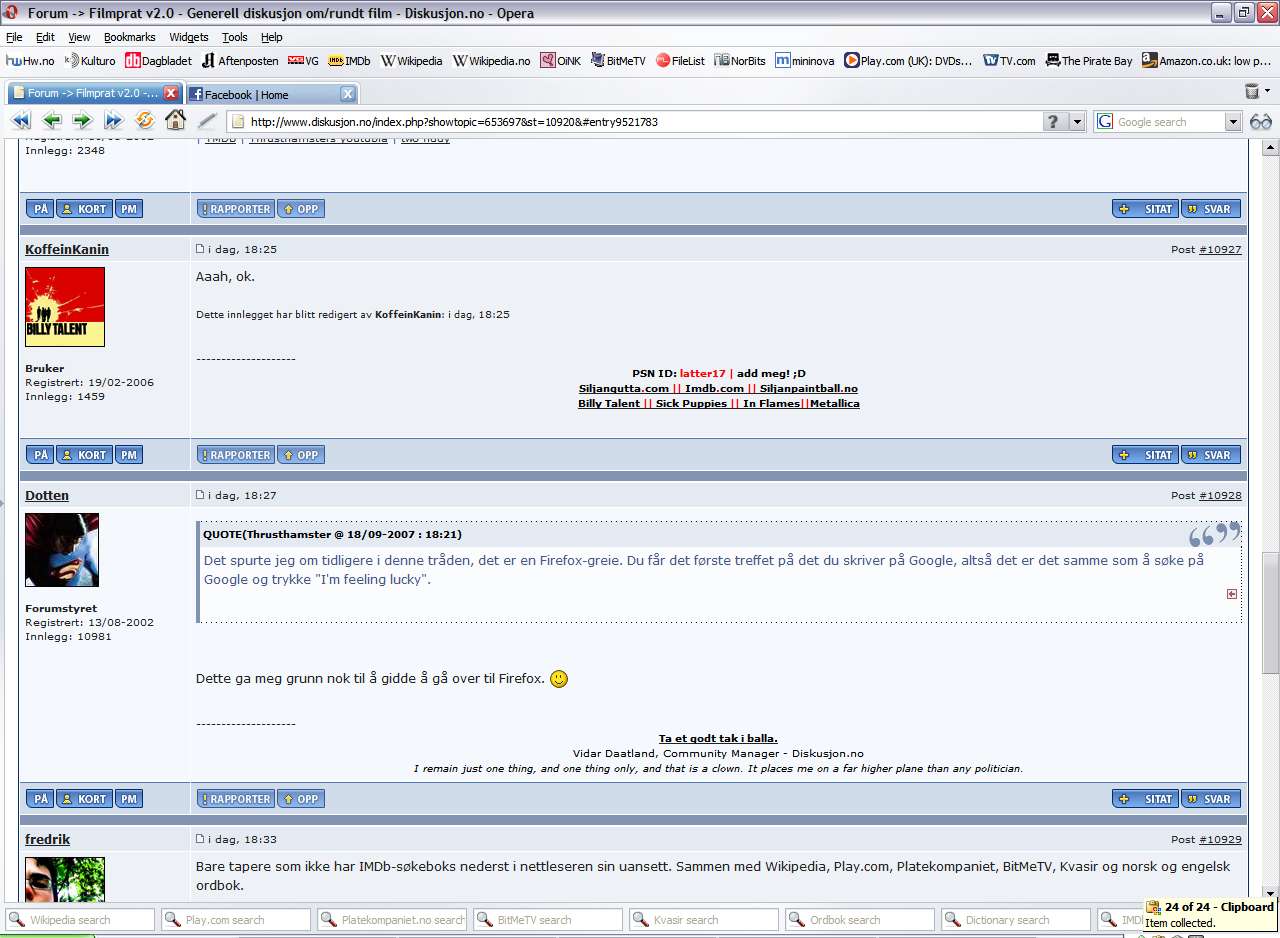This screenshot has height=938, width=1280.
Task: Select the Forum -> Filmprat v2.0 tab
Action: (95, 93)
